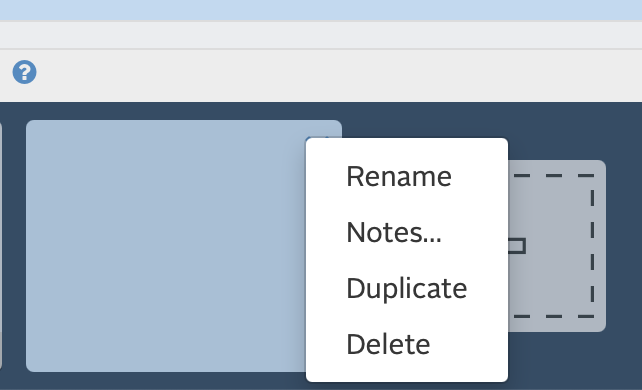Select the partially visible card at the left edge

(x=1, y=246)
